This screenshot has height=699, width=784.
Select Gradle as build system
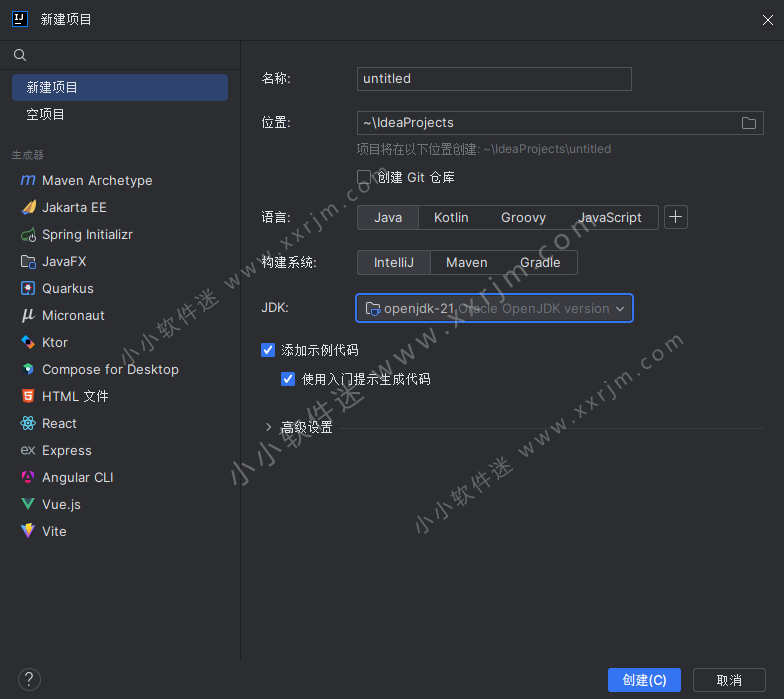tap(540, 262)
